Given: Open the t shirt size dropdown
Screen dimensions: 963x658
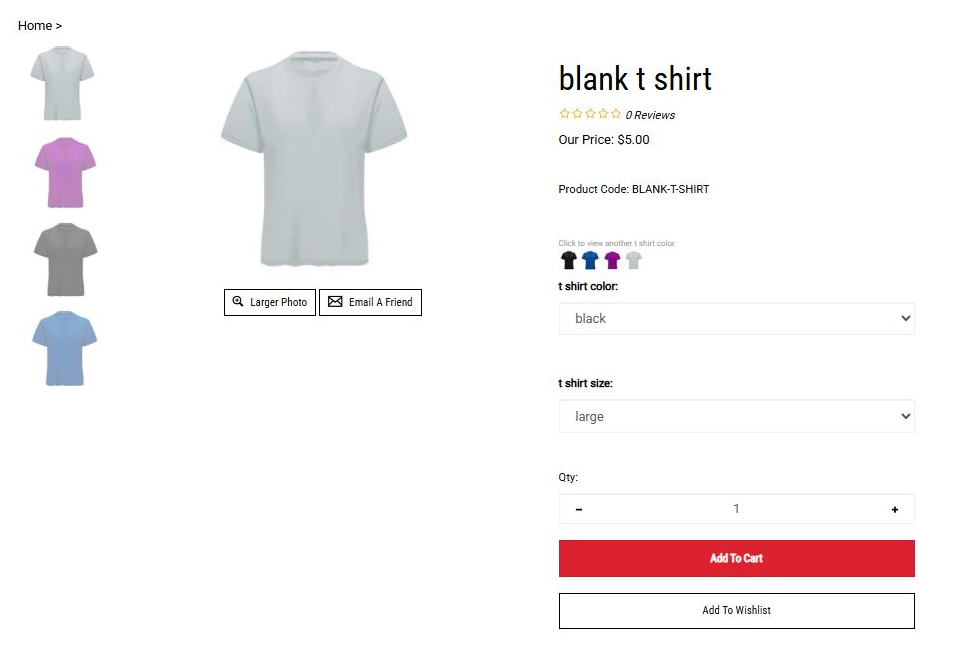Looking at the screenshot, I should click(x=736, y=416).
